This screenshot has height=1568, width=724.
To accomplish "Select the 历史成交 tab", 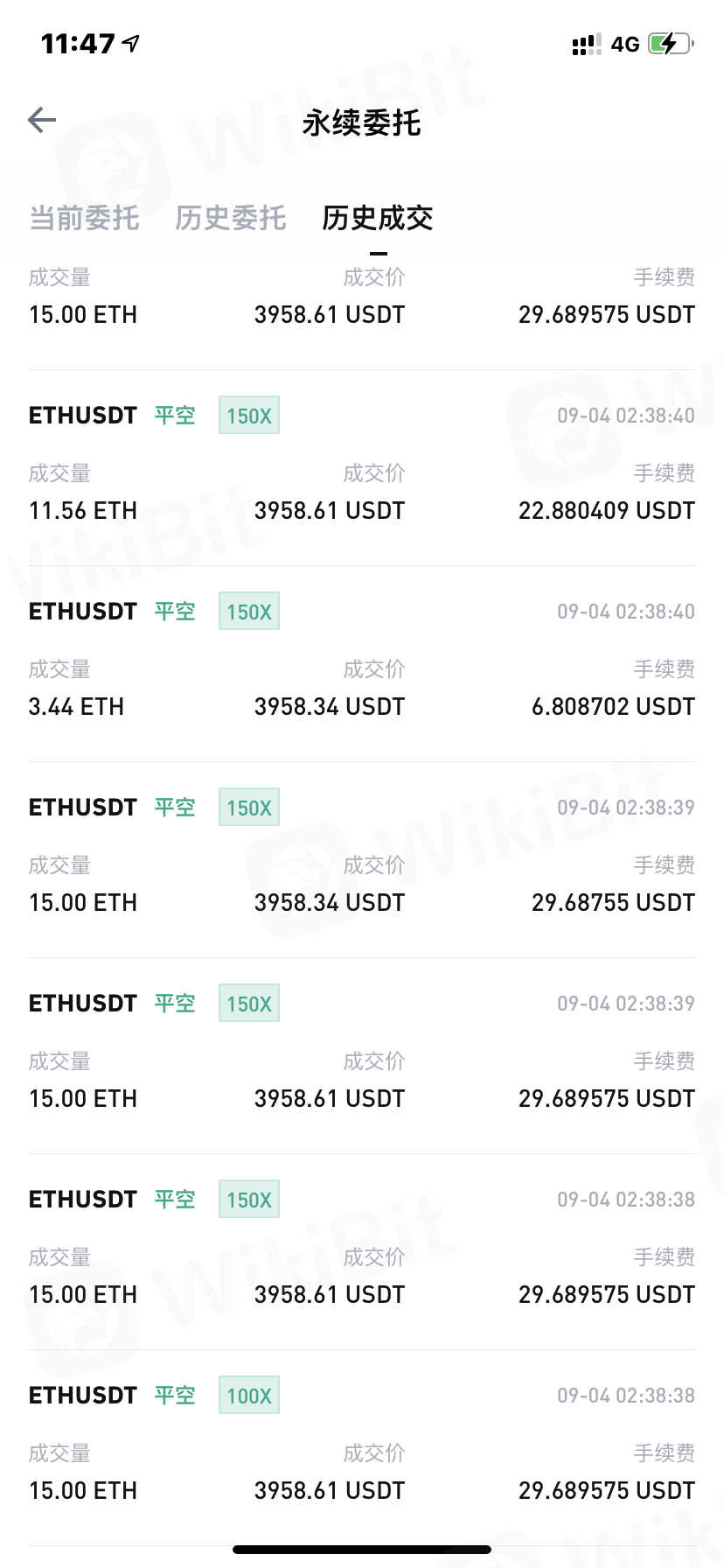I will tap(378, 218).
